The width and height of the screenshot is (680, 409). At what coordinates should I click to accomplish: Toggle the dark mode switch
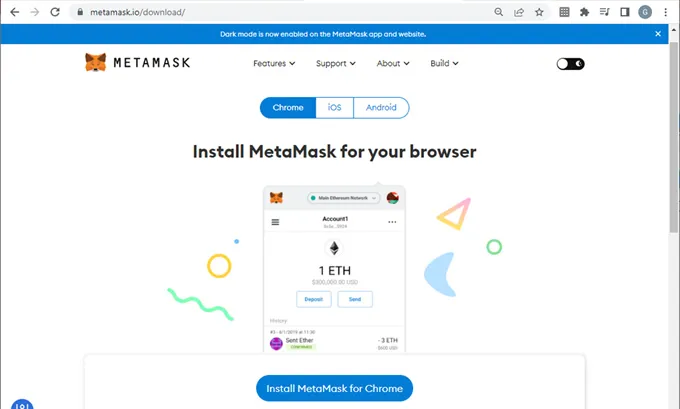tap(570, 64)
